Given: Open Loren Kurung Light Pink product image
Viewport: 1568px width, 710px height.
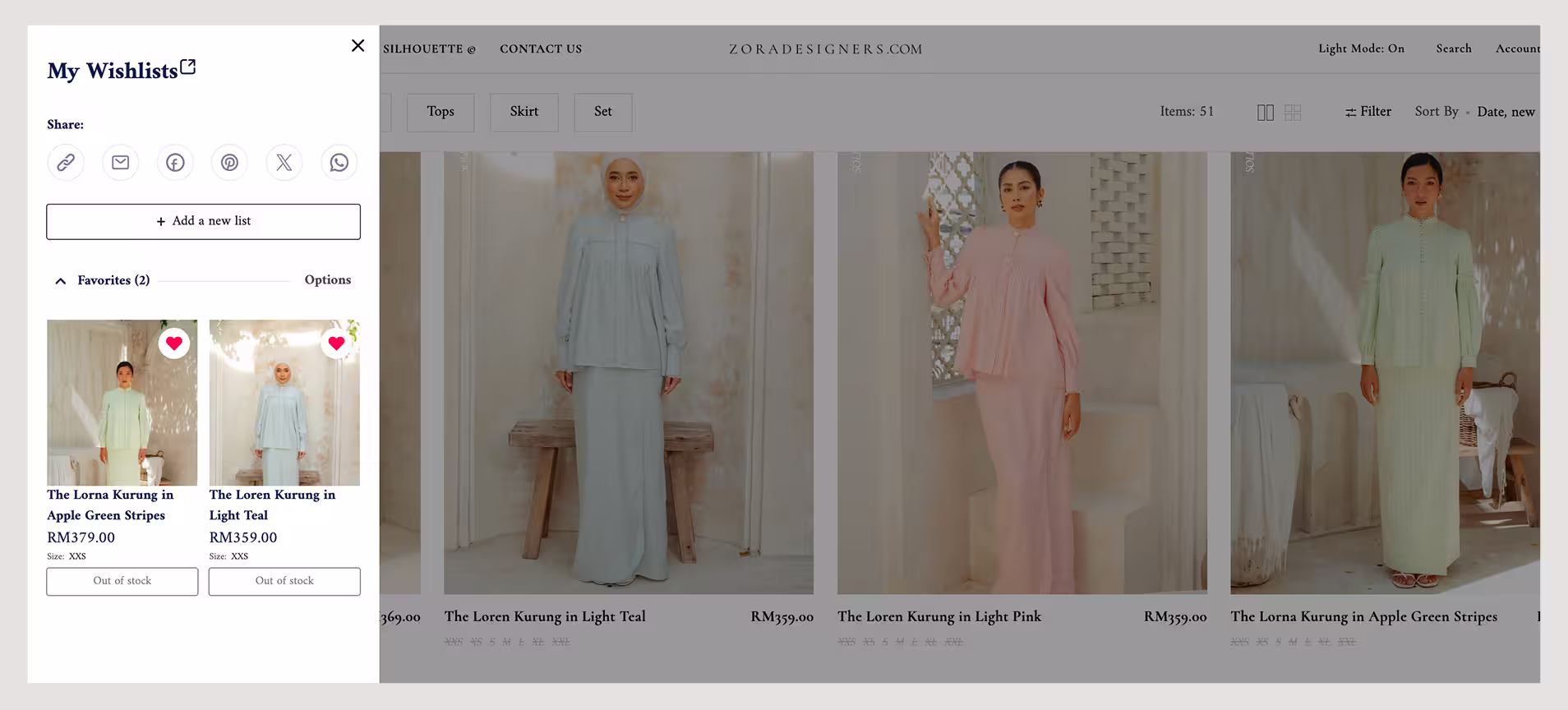Looking at the screenshot, I should (x=1022, y=372).
